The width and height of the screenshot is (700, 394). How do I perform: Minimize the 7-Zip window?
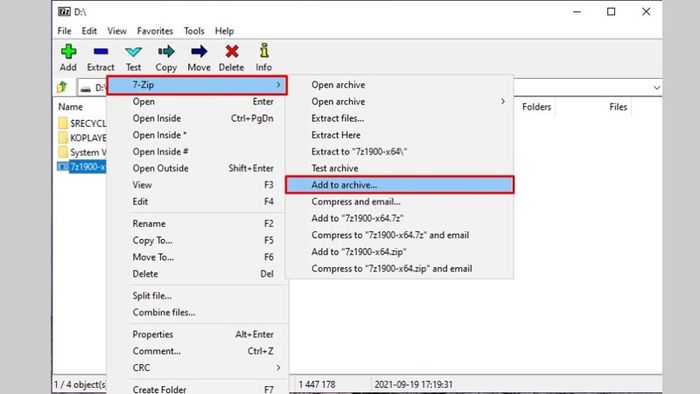[x=577, y=12]
